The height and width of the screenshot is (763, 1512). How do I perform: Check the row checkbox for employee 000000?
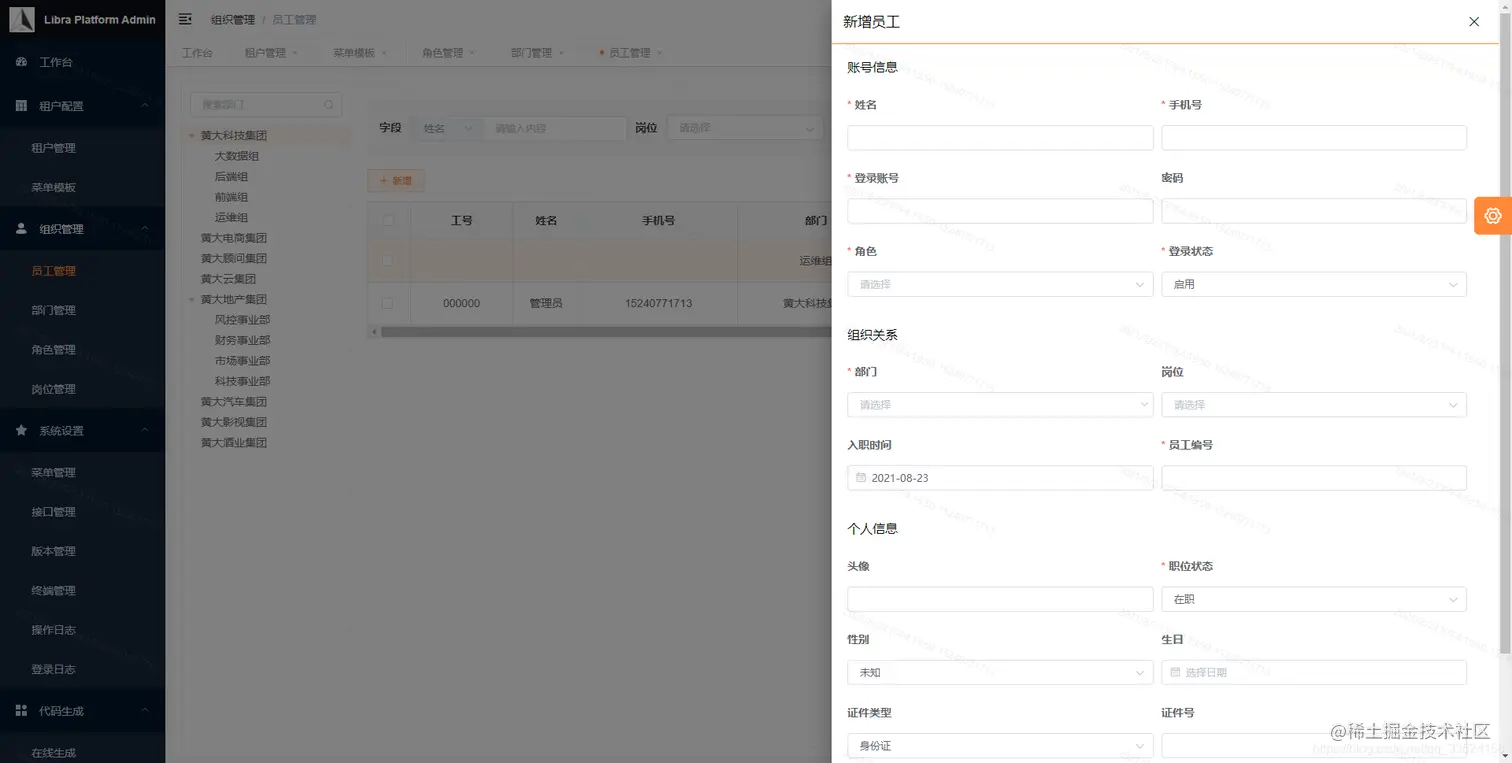point(389,302)
